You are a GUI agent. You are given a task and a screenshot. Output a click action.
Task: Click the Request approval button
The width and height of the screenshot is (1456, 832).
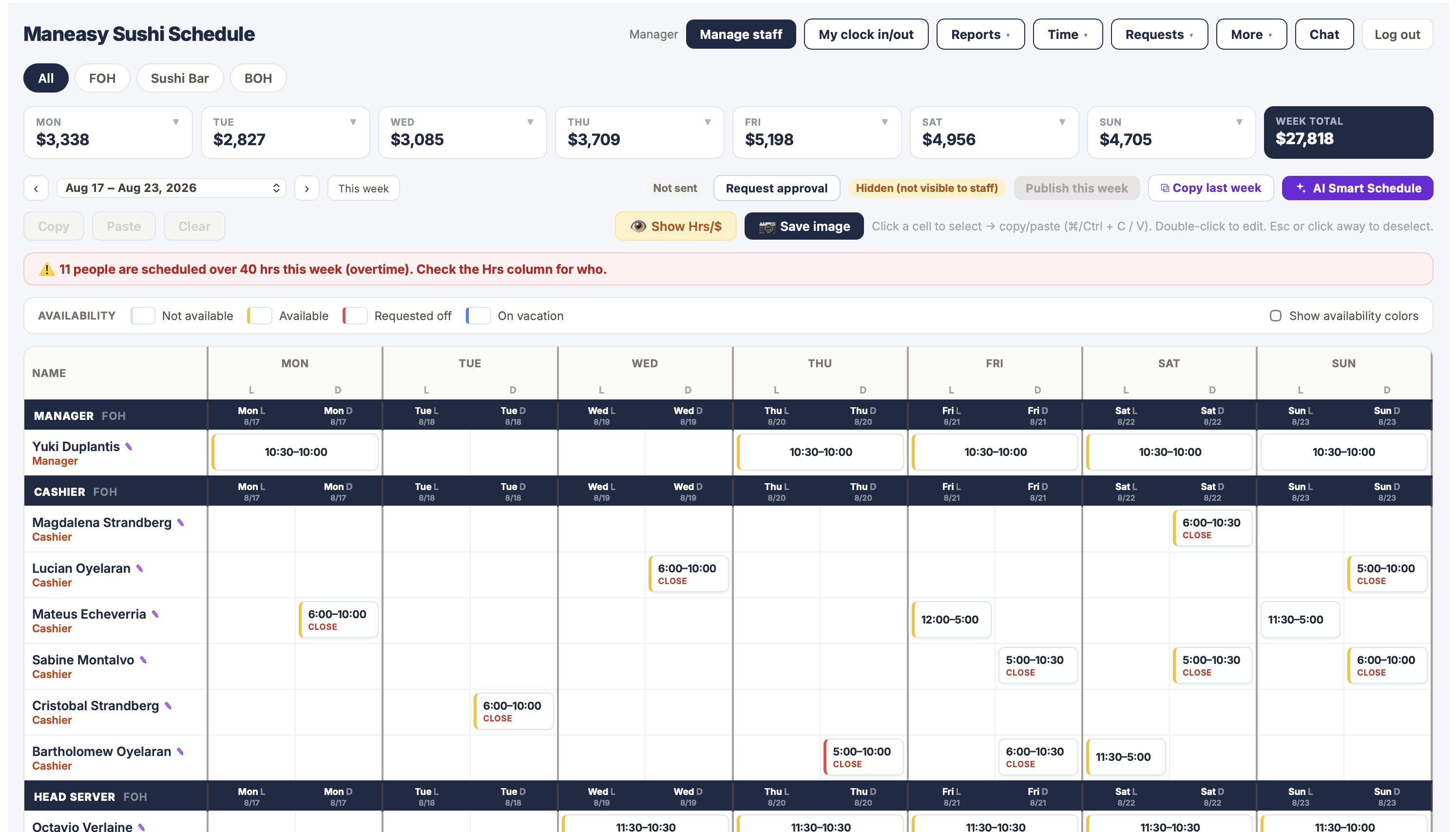coord(776,188)
